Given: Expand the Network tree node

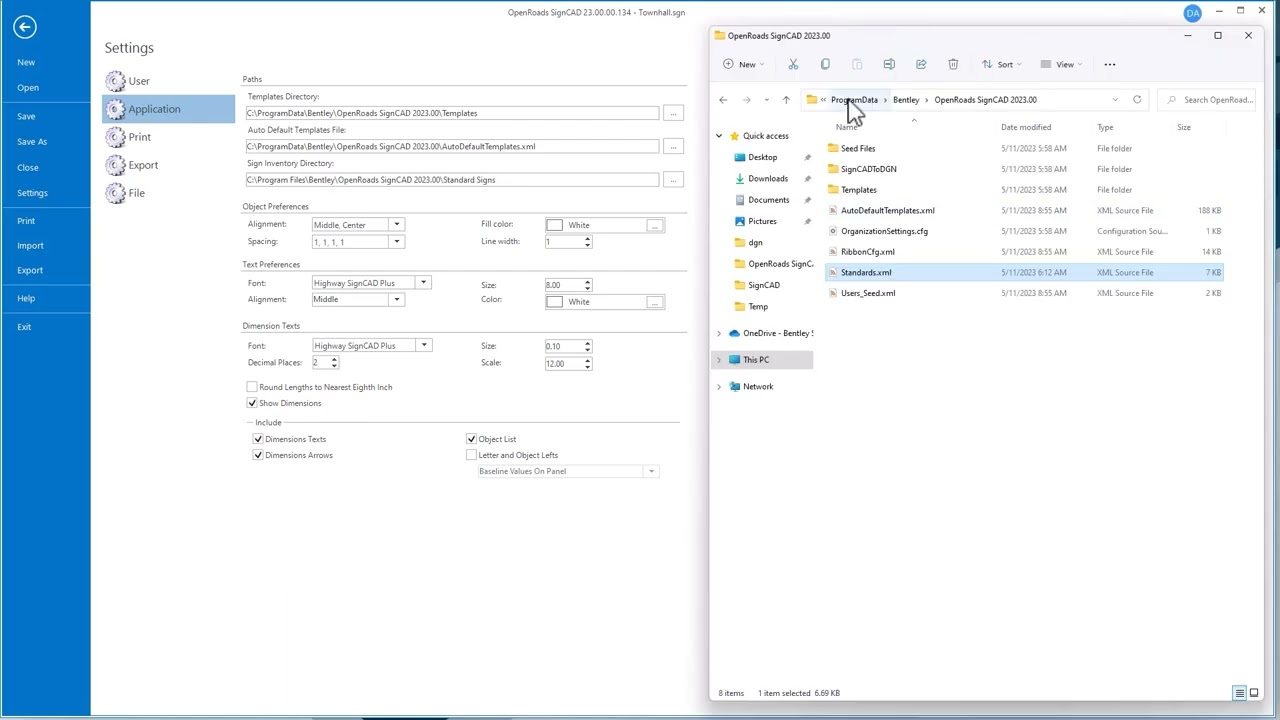Looking at the screenshot, I should pos(719,387).
